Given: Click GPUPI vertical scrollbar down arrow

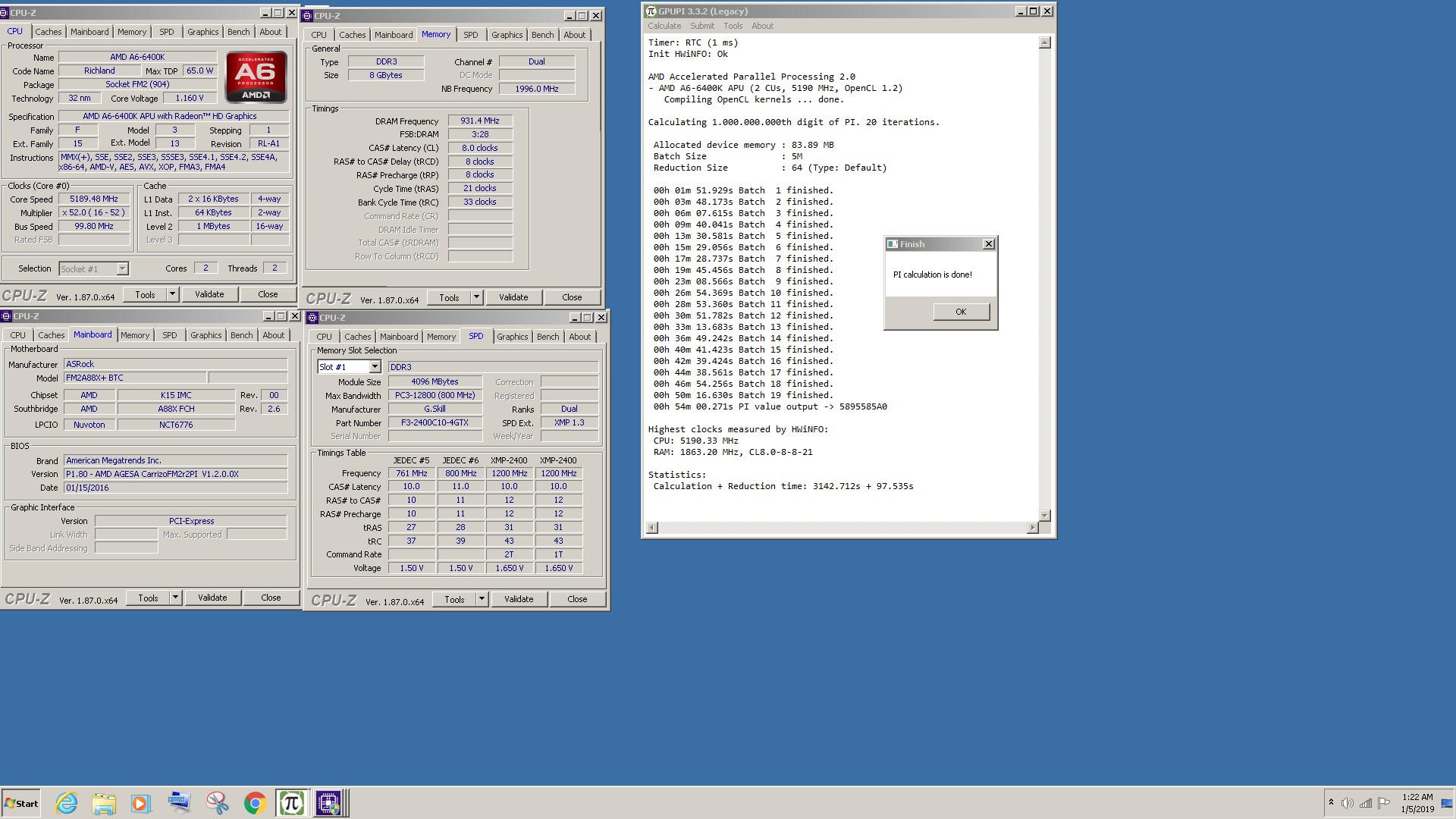Looking at the screenshot, I should (x=1044, y=516).
